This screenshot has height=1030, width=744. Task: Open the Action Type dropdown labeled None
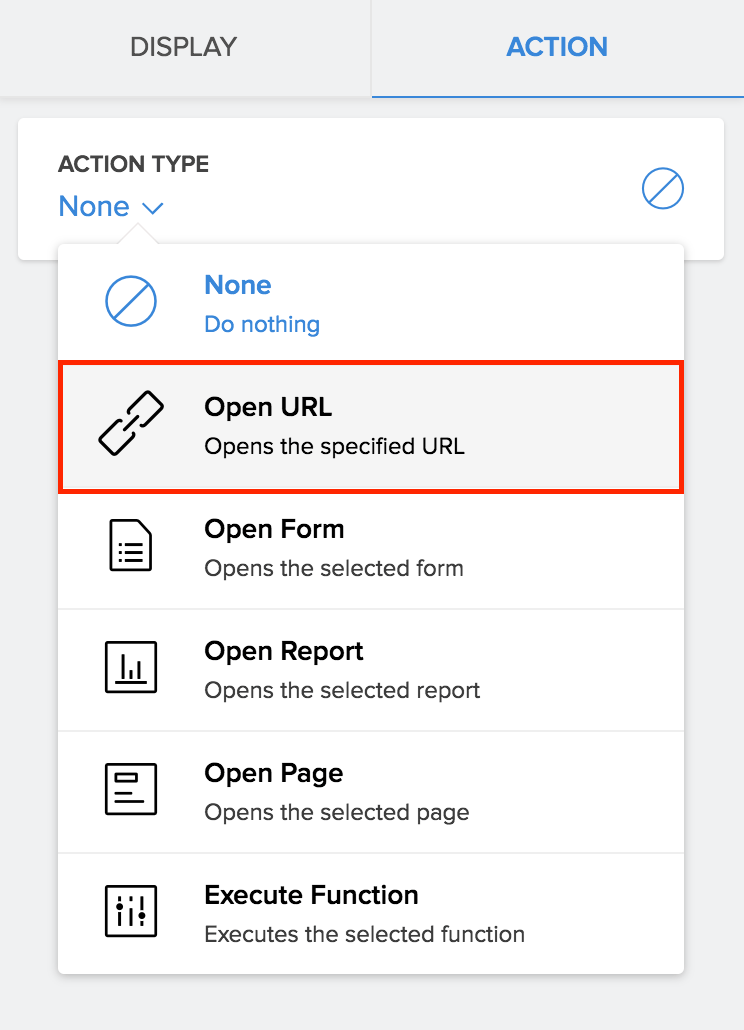tap(111, 206)
